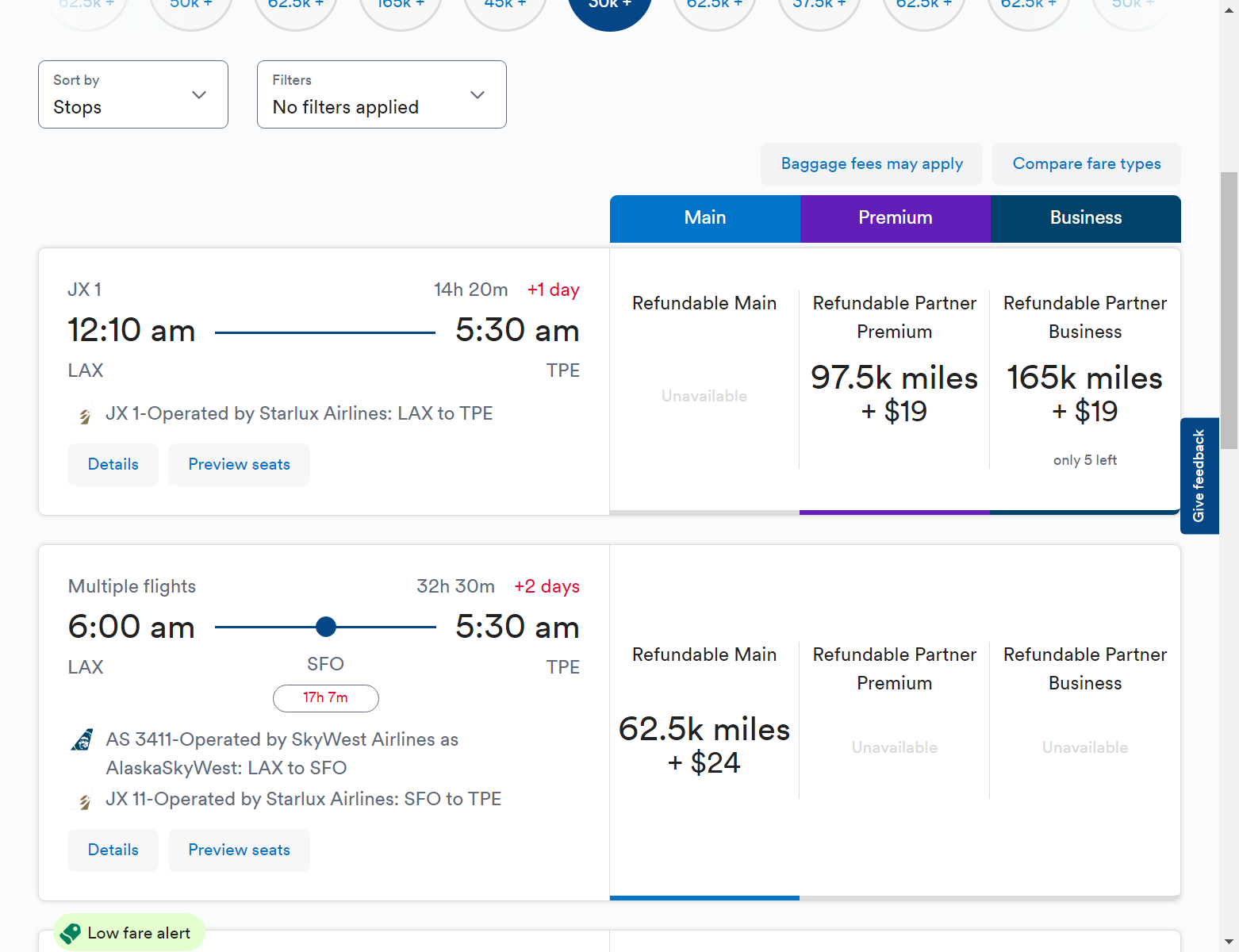Open the 17h 7m layover pill
Viewport: 1239px width, 952px height.
325,698
